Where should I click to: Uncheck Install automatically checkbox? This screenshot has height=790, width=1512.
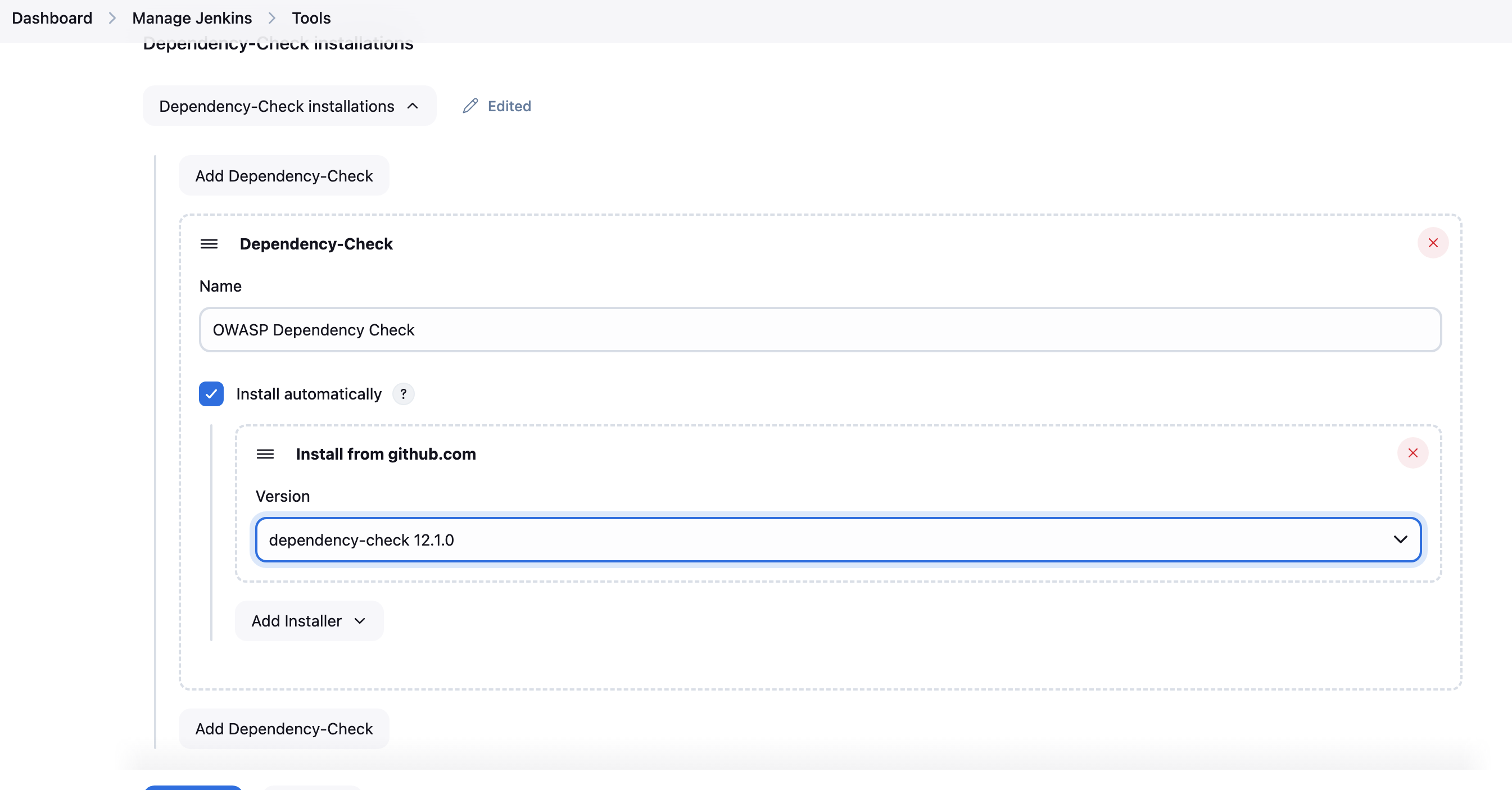pyautogui.click(x=211, y=394)
